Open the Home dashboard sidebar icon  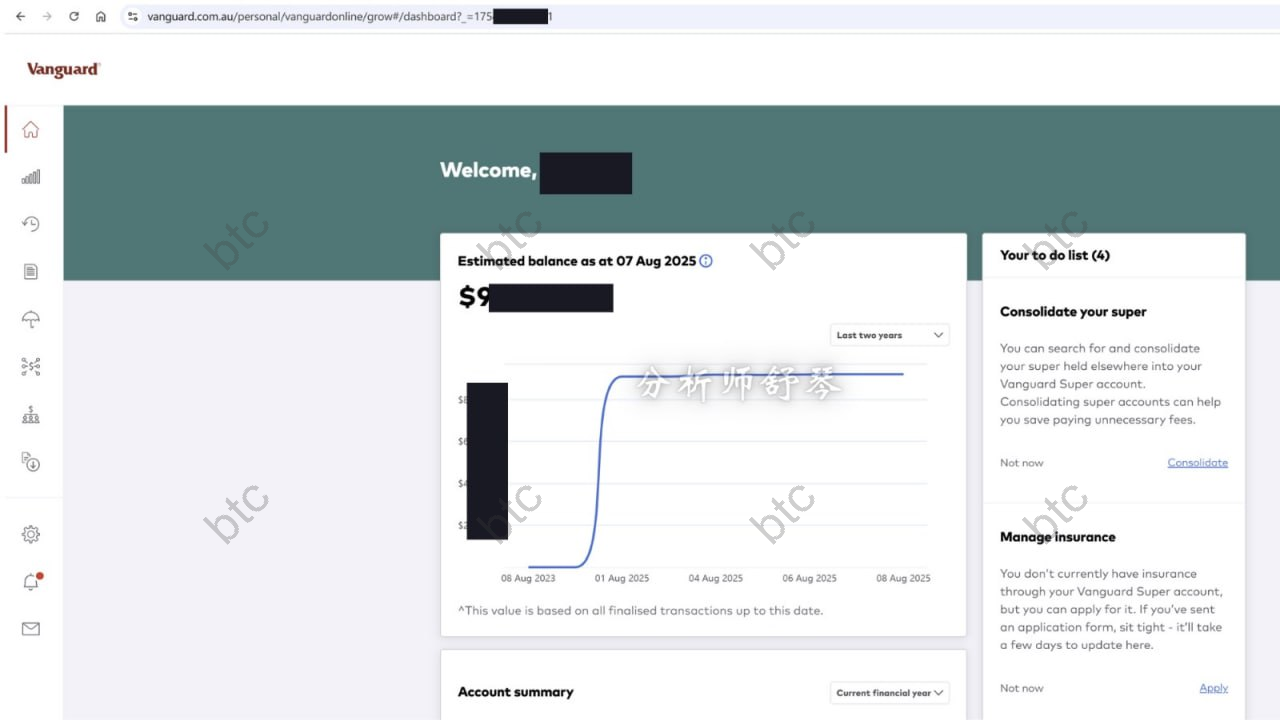click(31, 130)
